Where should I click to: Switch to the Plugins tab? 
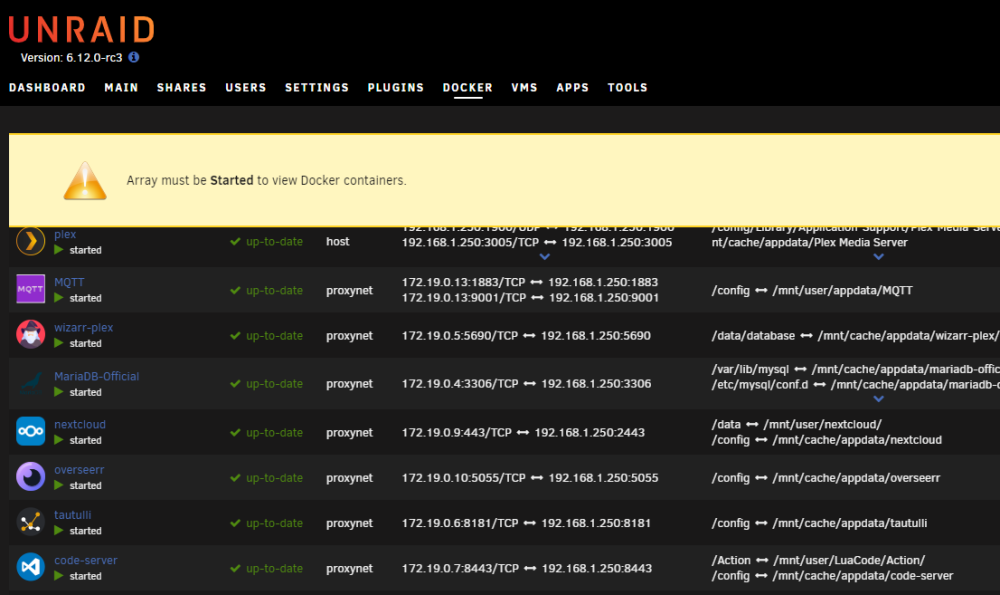tap(395, 87)
